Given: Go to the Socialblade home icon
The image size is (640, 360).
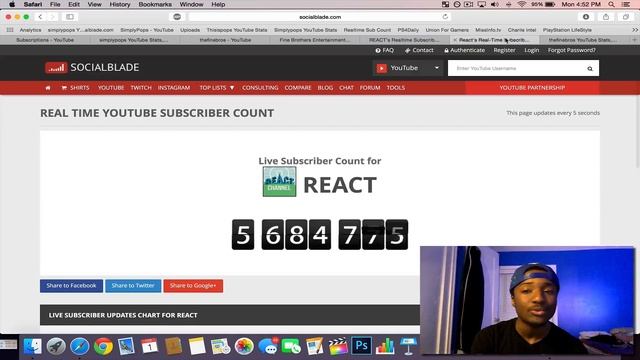Looking at the screenshot, I should (x=48, y=88).
